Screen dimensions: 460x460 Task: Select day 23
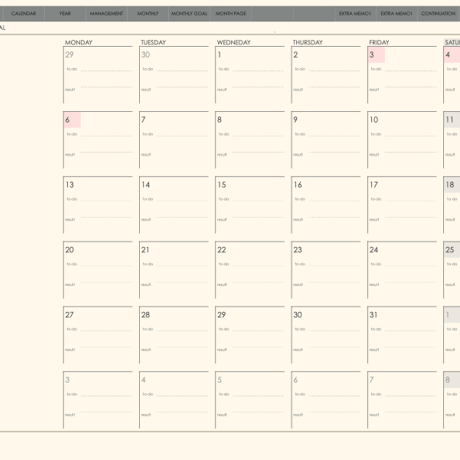click(298, 250)
